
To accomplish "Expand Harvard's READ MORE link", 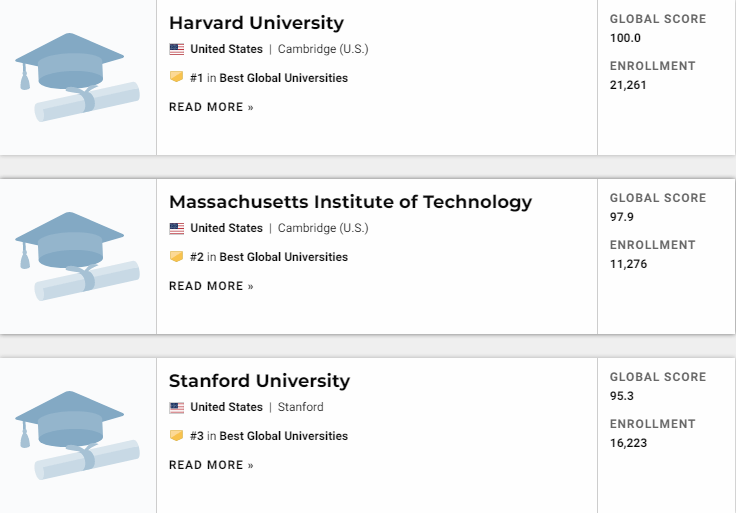I will [x=211, y=107].
